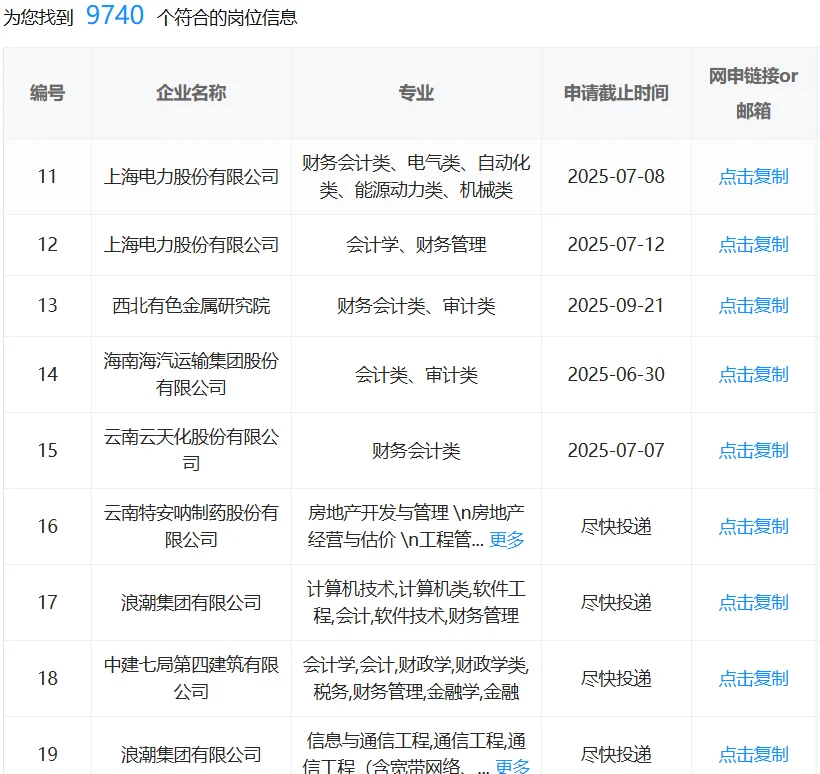This screenshot has width=820, height=774.
Task: Click 点击复制 in row 19
Action: coord(753,755)
